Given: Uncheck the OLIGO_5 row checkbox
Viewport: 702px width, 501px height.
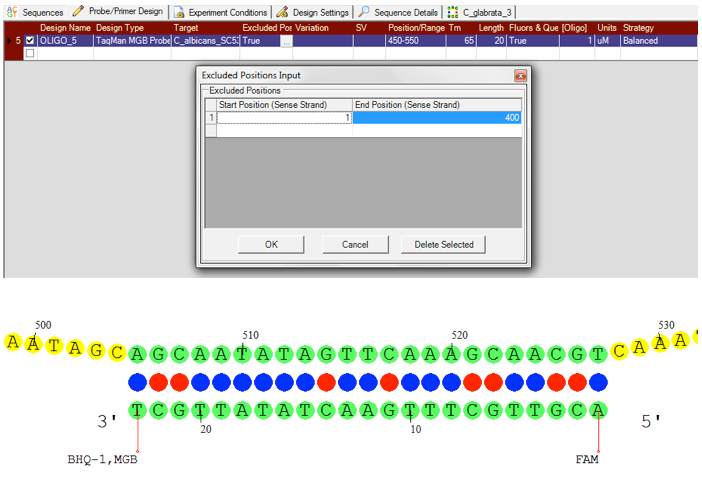Looking at the screenshot, I should click(x=29, y=41).
